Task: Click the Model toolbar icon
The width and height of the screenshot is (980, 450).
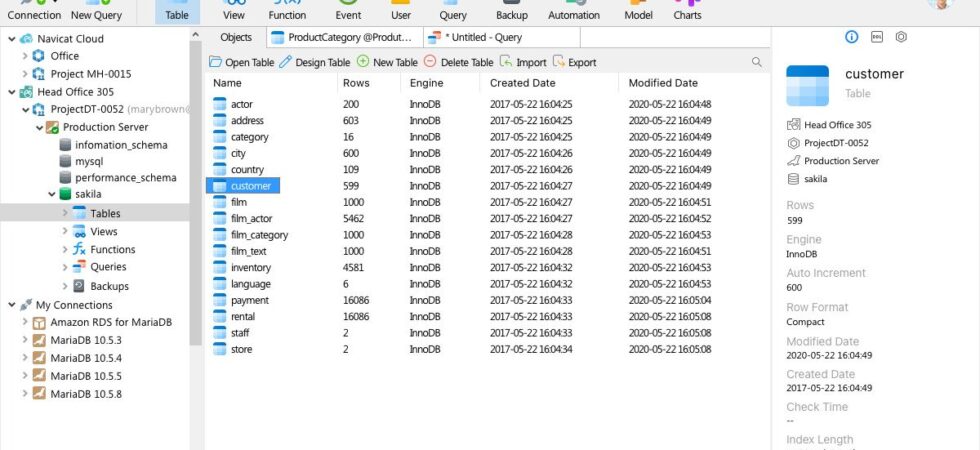Action: 638,11
